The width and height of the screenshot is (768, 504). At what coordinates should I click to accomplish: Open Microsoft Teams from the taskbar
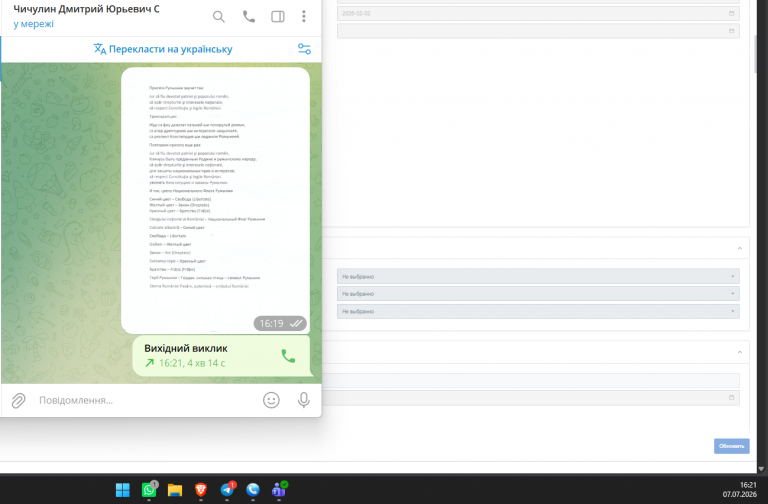[279, 490]
